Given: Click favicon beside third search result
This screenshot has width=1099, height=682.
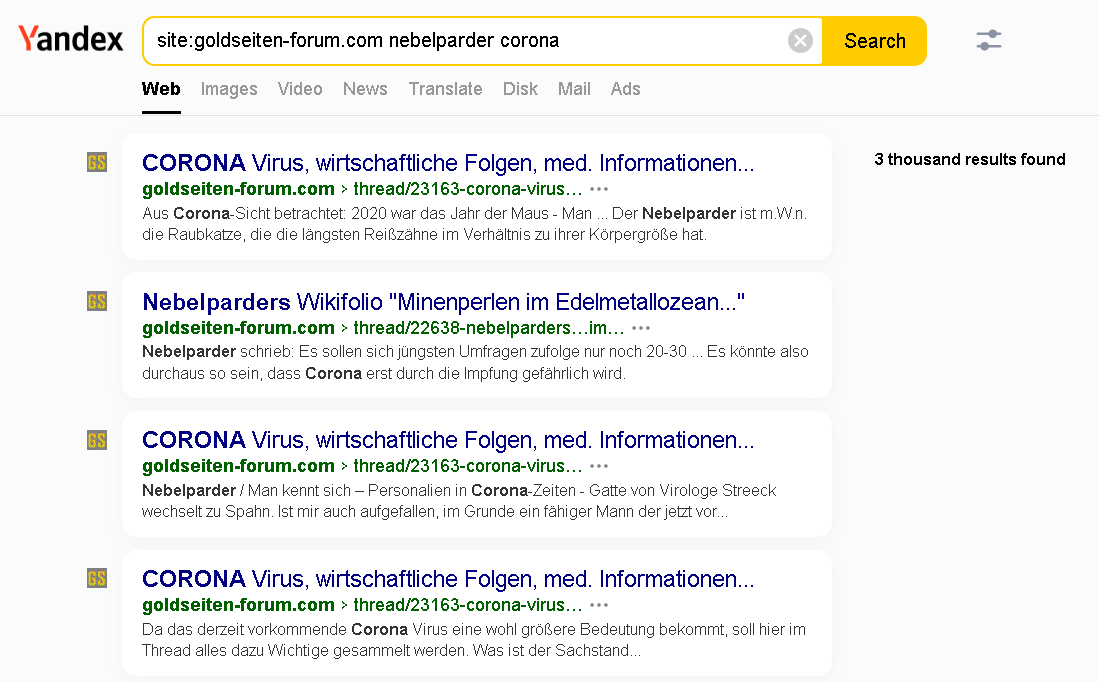Looking at the screenshot, I should [97, 440].
